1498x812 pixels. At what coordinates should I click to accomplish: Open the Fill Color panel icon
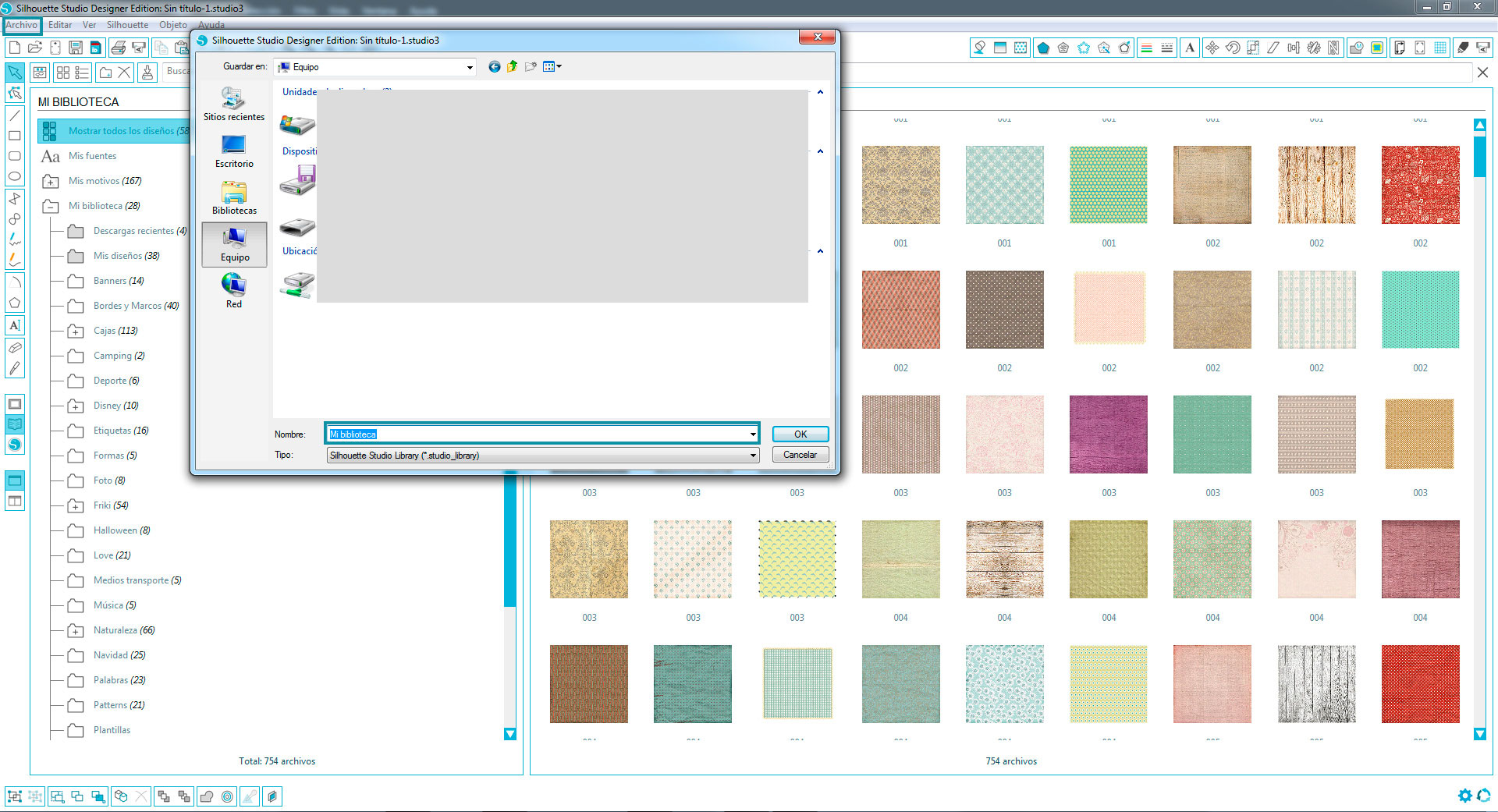pyautogui.click(x=979, y=48)
